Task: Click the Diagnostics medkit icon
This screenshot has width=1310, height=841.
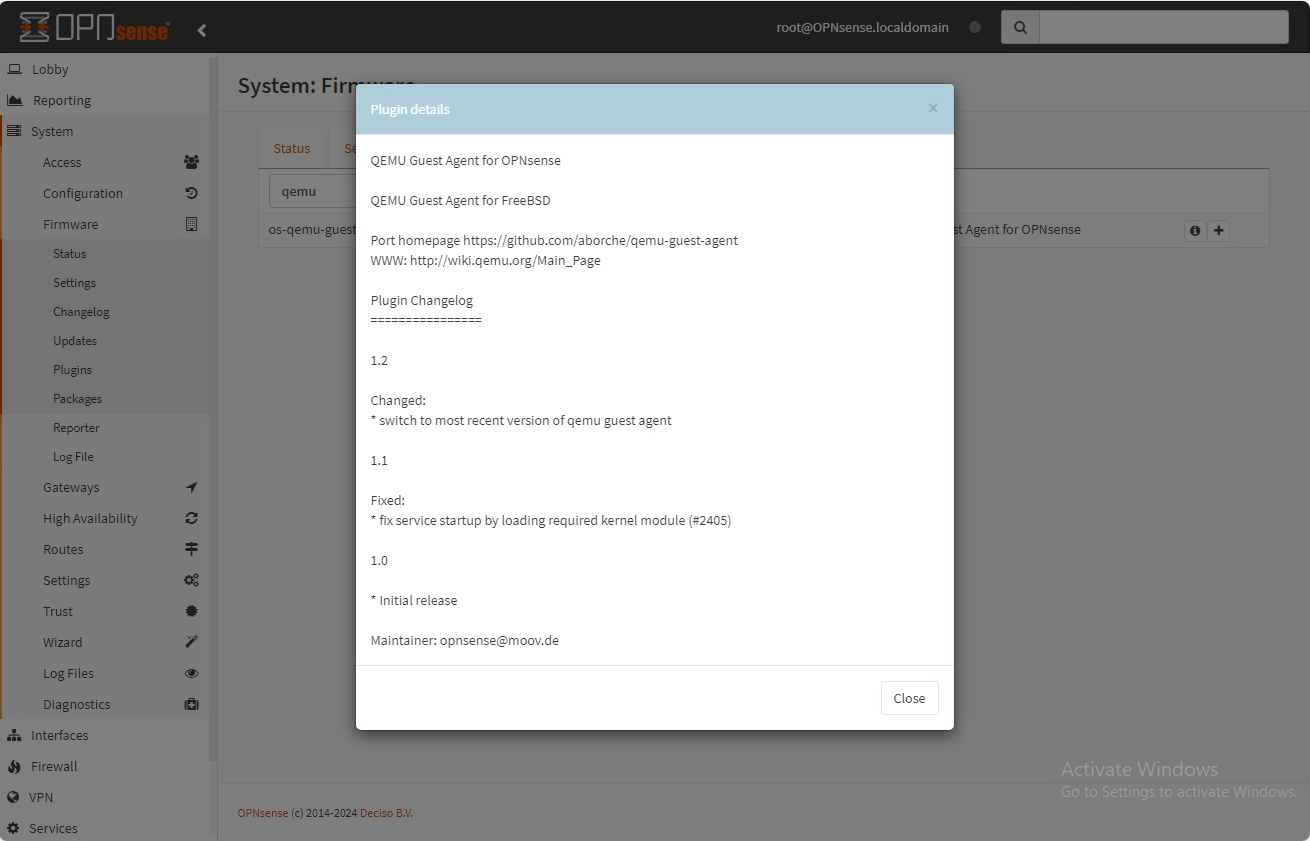Action: tap(191, 704)
